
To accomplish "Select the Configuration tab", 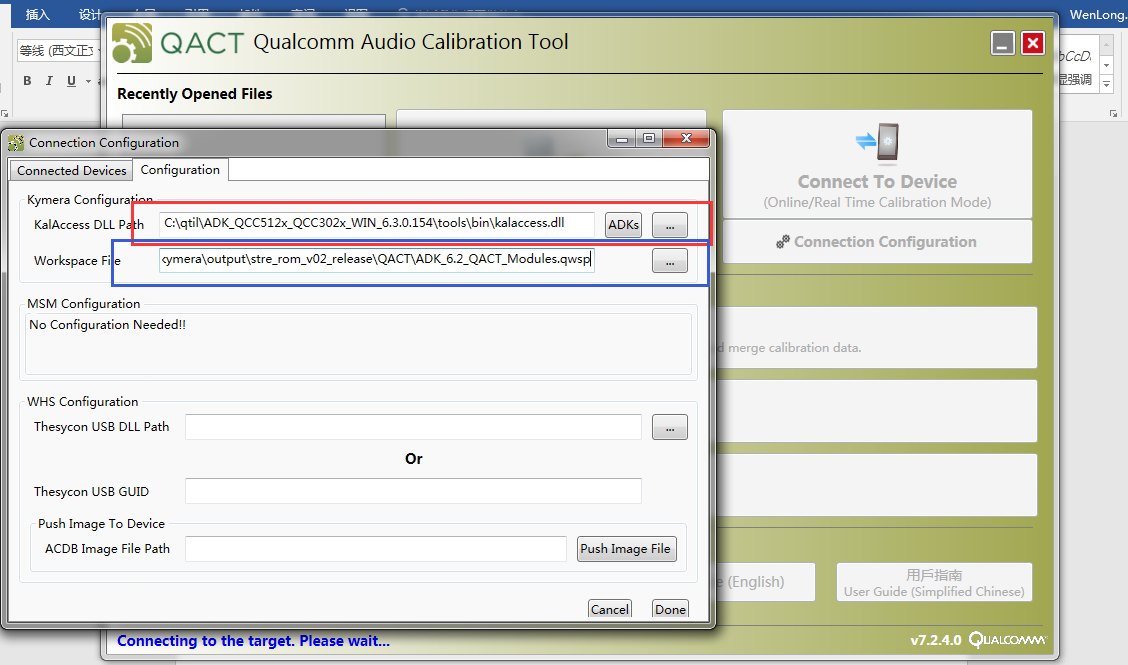I will click(180, 170).
